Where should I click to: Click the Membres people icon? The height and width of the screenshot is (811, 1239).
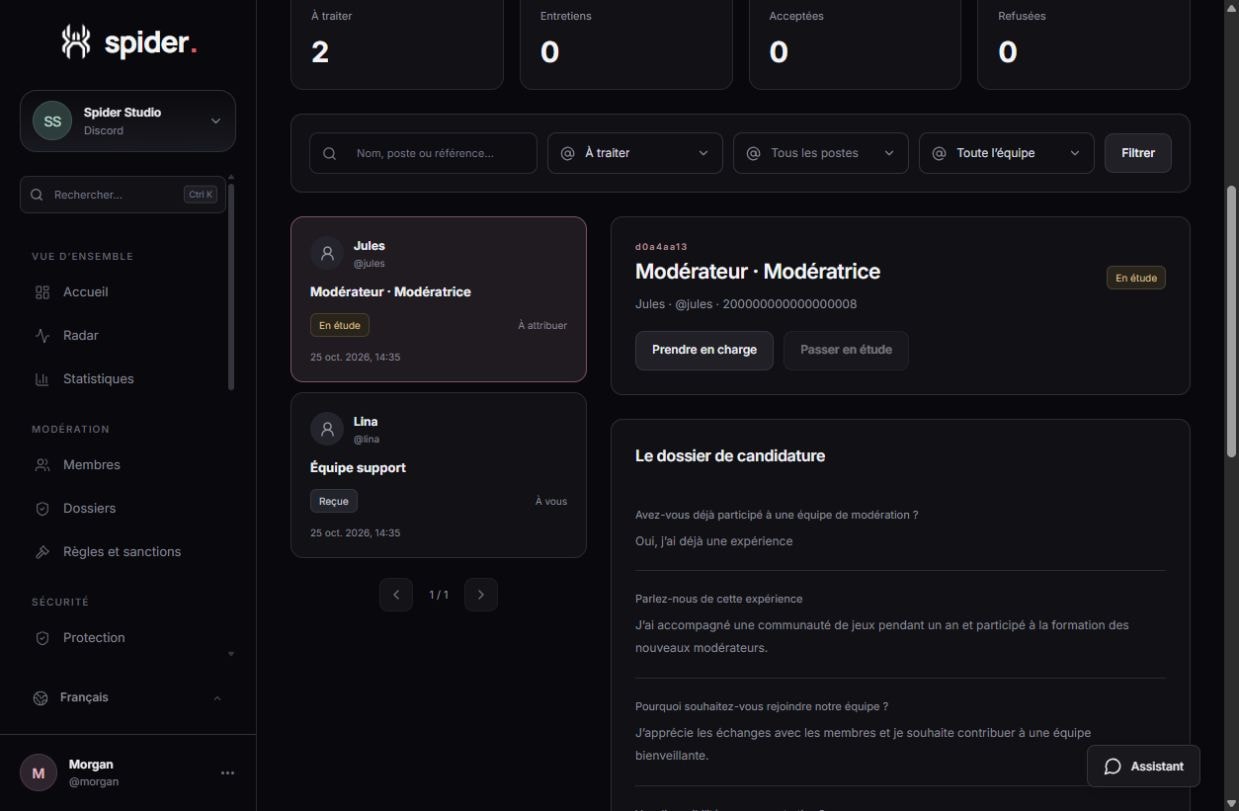click(x=42, y=465)
